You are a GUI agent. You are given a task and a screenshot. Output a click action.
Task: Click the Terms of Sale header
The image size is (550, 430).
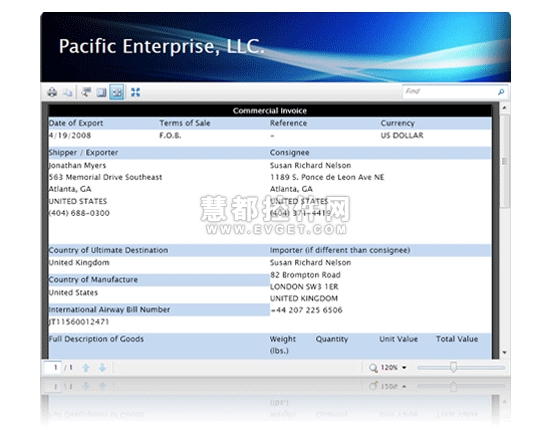point(185,123)
